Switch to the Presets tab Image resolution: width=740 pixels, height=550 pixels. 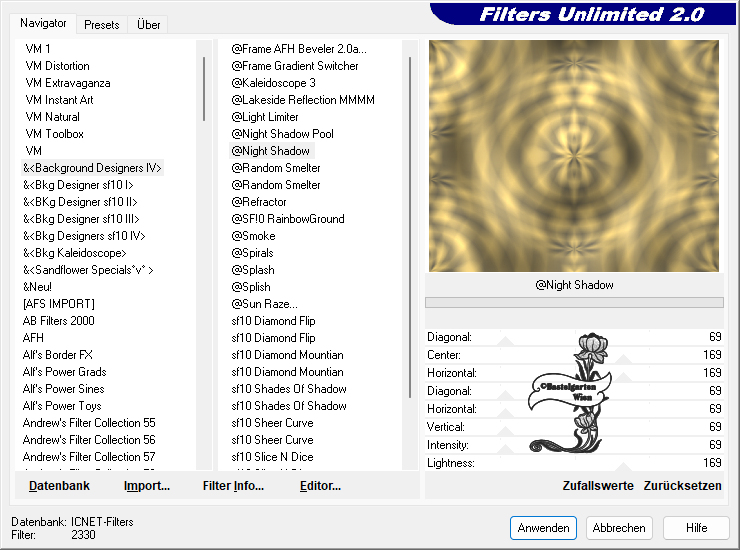(101, 24)
